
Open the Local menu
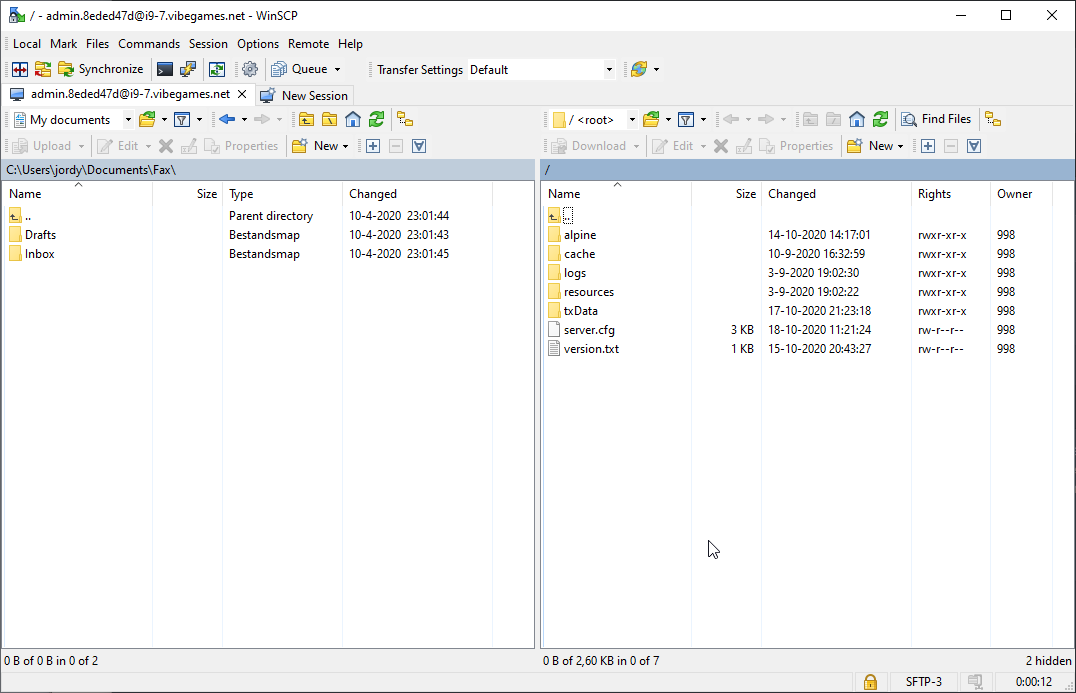click(x=27, y=44)
